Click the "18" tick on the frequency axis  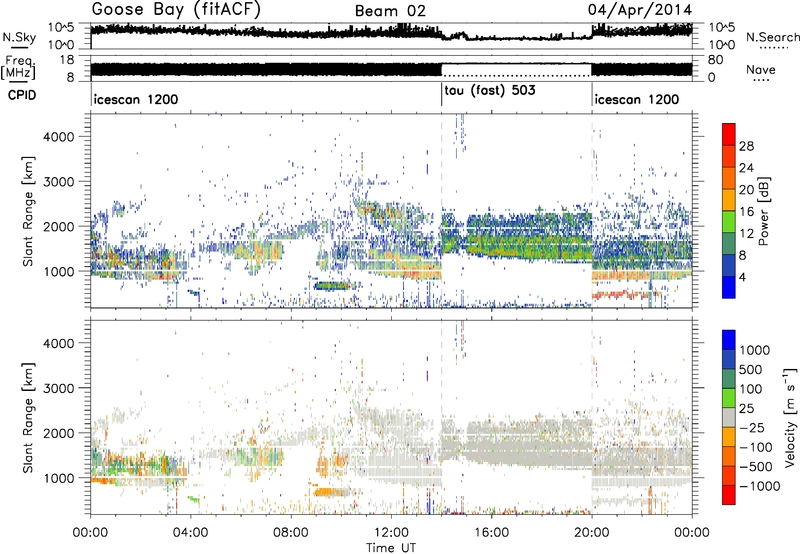67,60
